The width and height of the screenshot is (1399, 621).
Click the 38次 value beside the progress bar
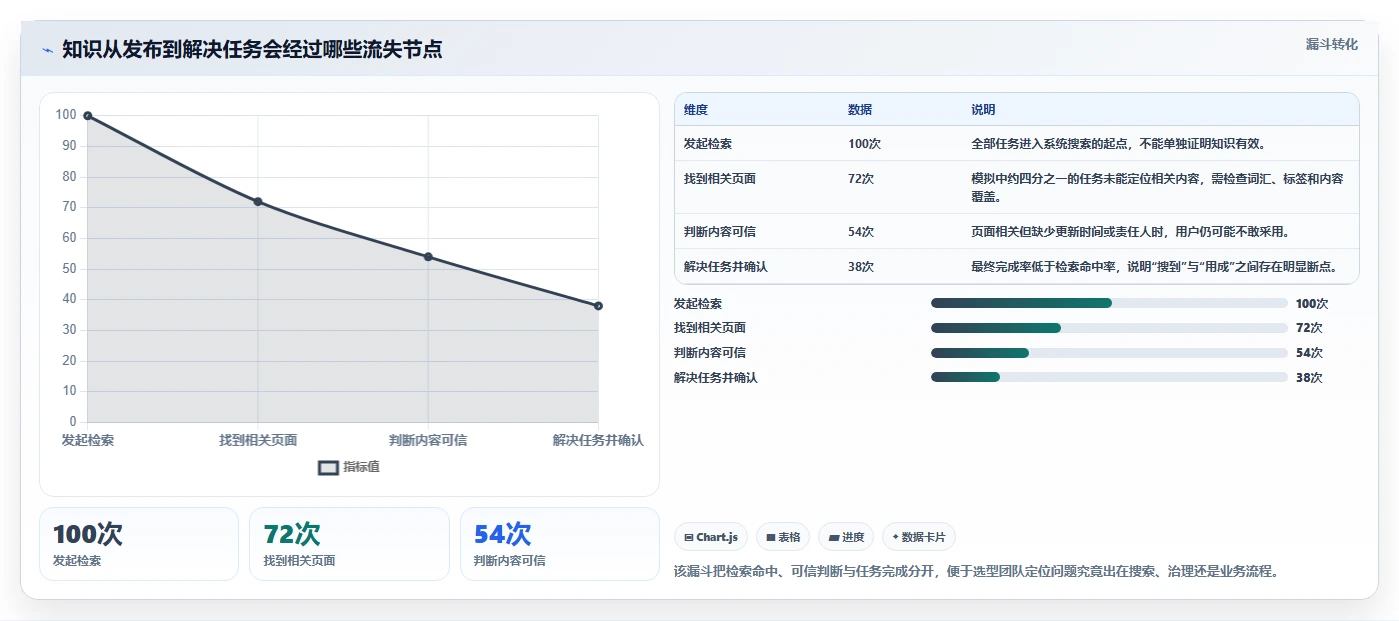tap(1309, 378)
